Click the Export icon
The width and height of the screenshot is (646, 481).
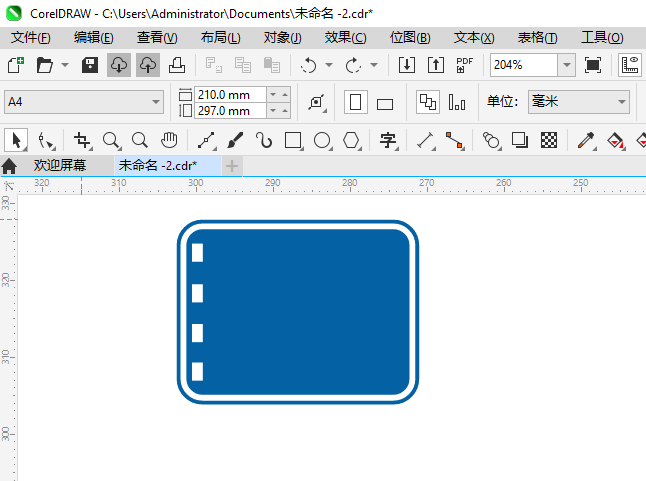tap(435, 65)
